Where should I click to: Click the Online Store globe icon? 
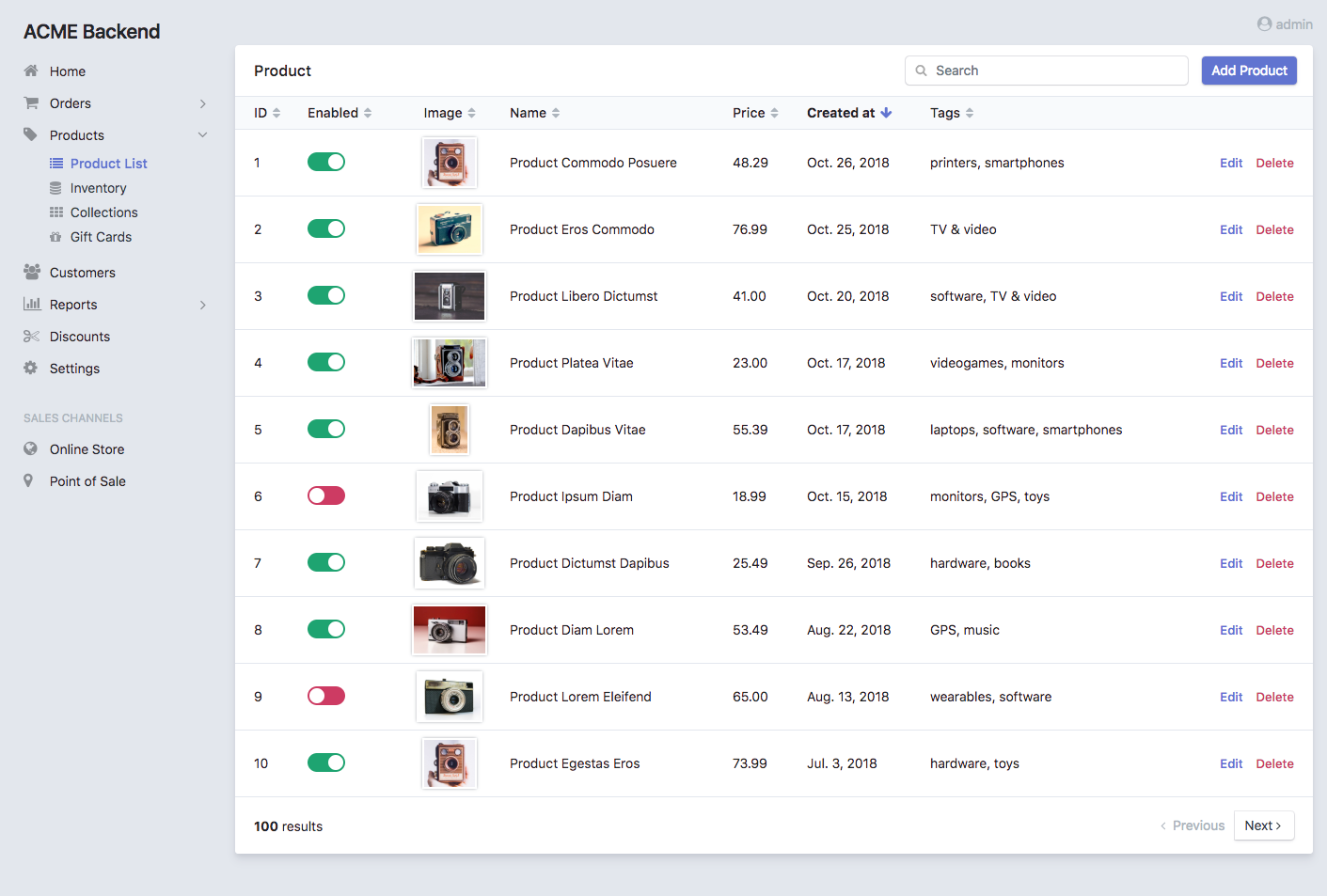click(31, 449)
